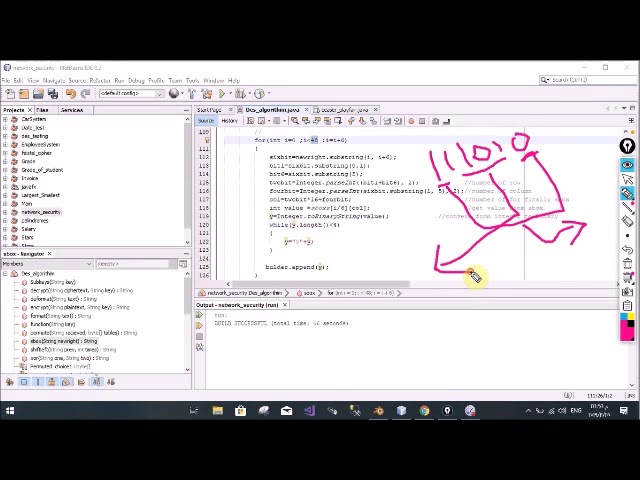This screenshot has height=480, width=640.
Task: Run the project with green play icon
Action: click(x=222, y=94)
